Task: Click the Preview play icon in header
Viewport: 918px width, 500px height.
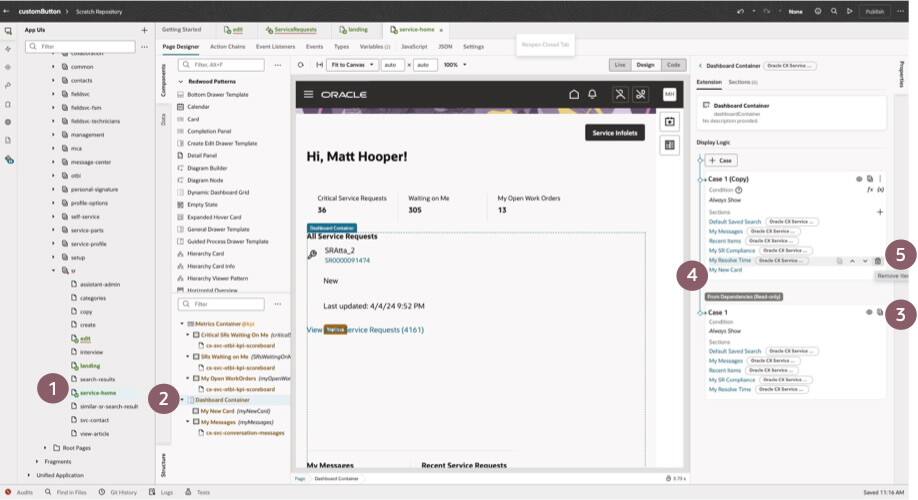Action: pyautogui.click(x=850, y=11)
